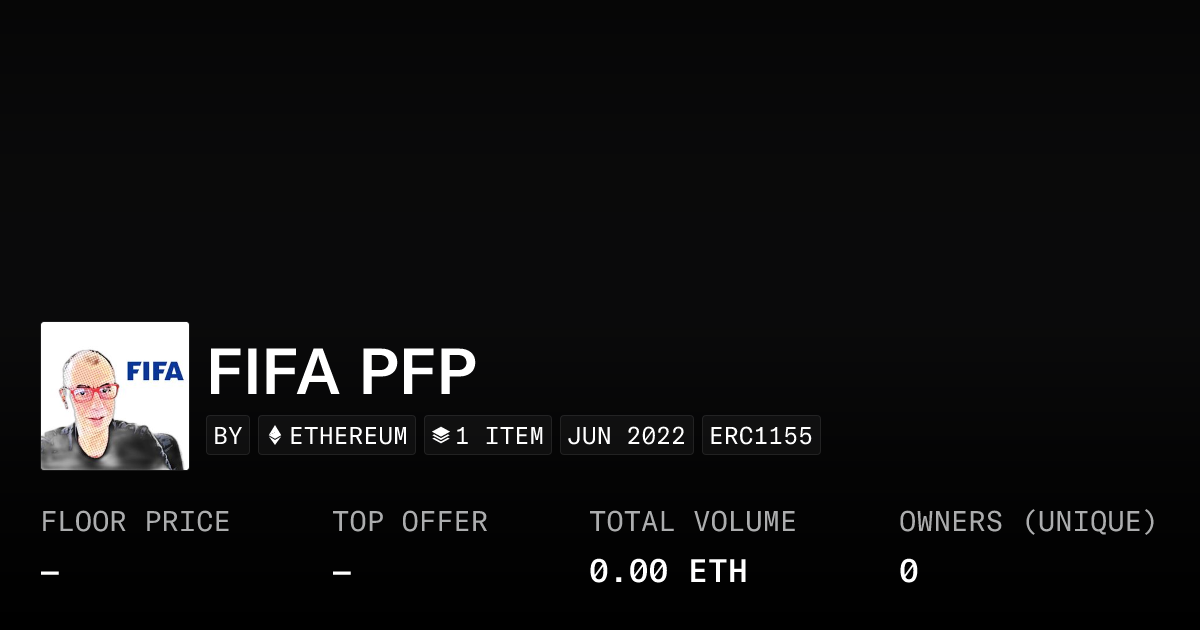Click the 0.00 ETH volume value
1200x630 pixels.
pos(667,572)
